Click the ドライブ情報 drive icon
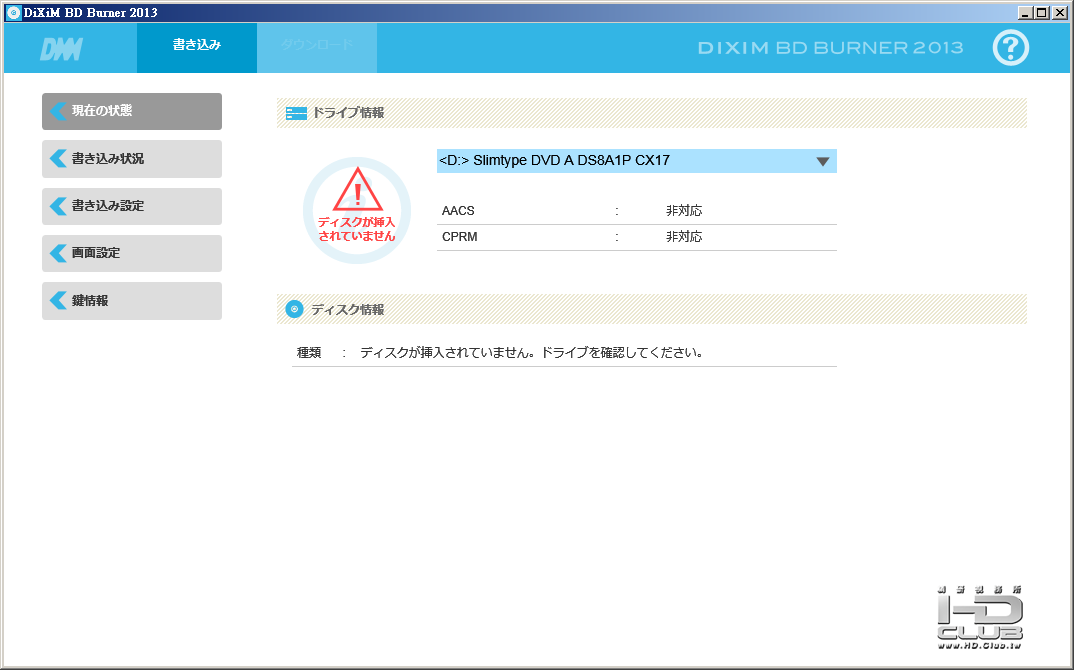This screenshot has width=1074, height=670. 296,113
